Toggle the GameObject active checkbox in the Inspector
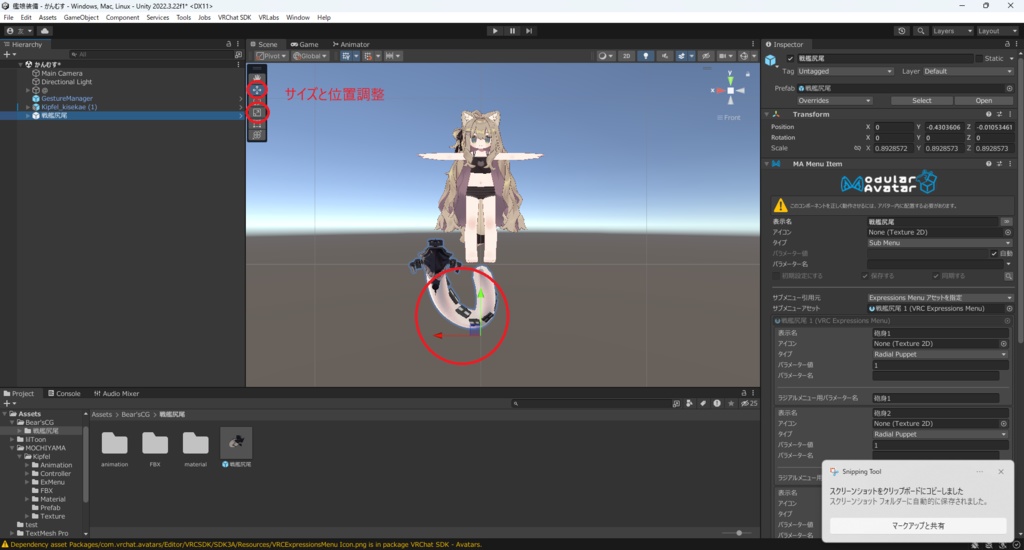Image resolution: width=1024 pixels, height=550 pixels. 790,59
